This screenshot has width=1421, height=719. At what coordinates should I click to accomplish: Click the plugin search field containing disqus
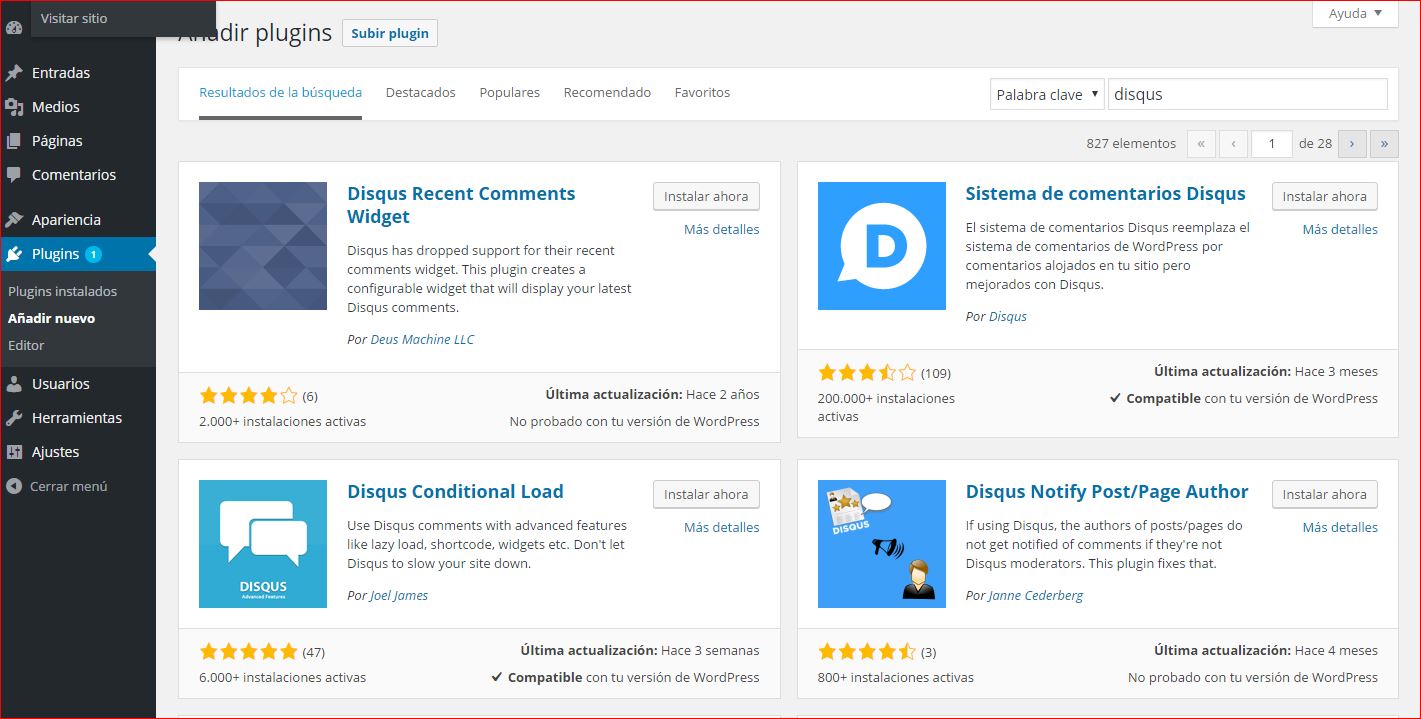pyautogui.click(x=1248, y=94)
